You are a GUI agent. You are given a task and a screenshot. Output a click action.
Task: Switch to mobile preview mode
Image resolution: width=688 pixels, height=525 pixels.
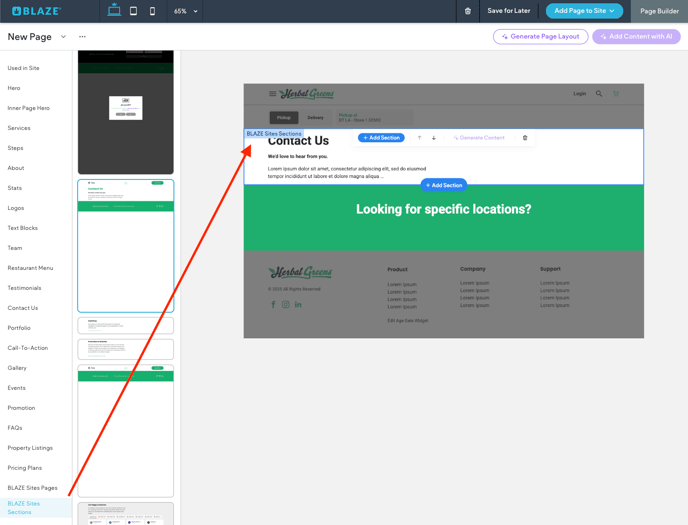pos(152,11)
